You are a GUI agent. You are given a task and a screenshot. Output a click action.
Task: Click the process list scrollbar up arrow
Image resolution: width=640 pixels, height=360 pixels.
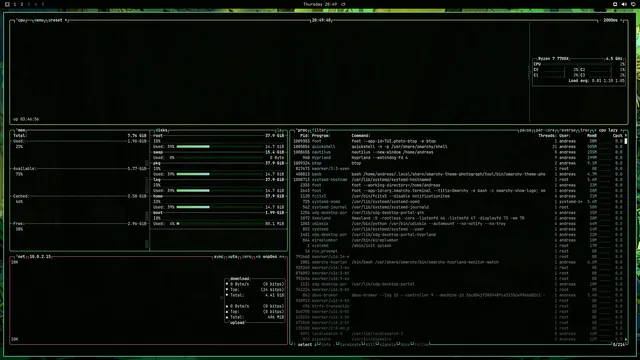pos(626,136)
